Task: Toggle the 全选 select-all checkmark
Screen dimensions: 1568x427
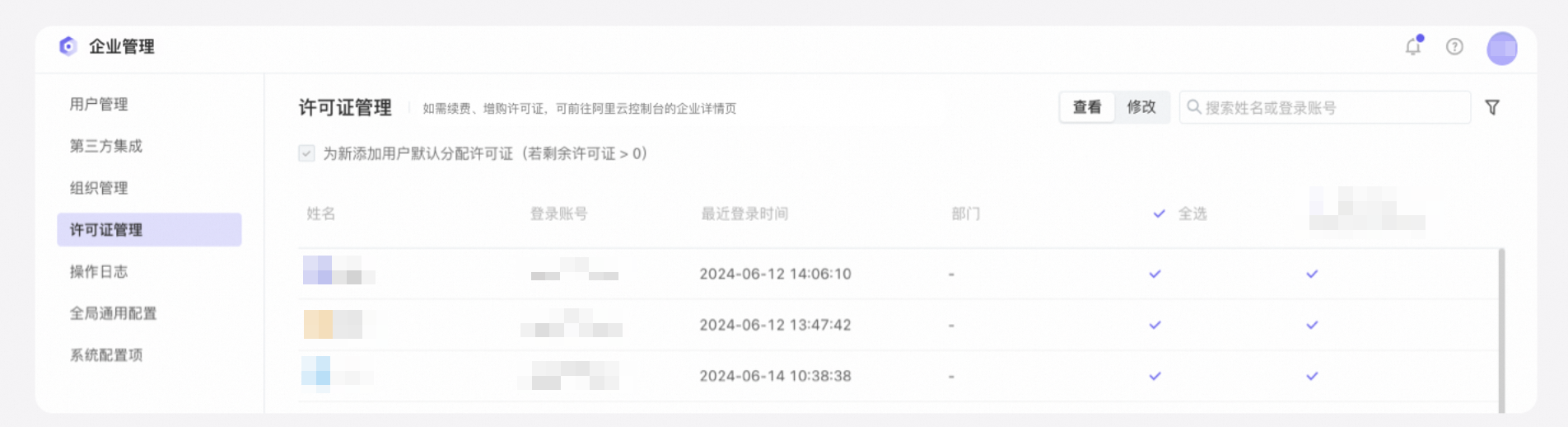Action: click(x=1159, y=213)
